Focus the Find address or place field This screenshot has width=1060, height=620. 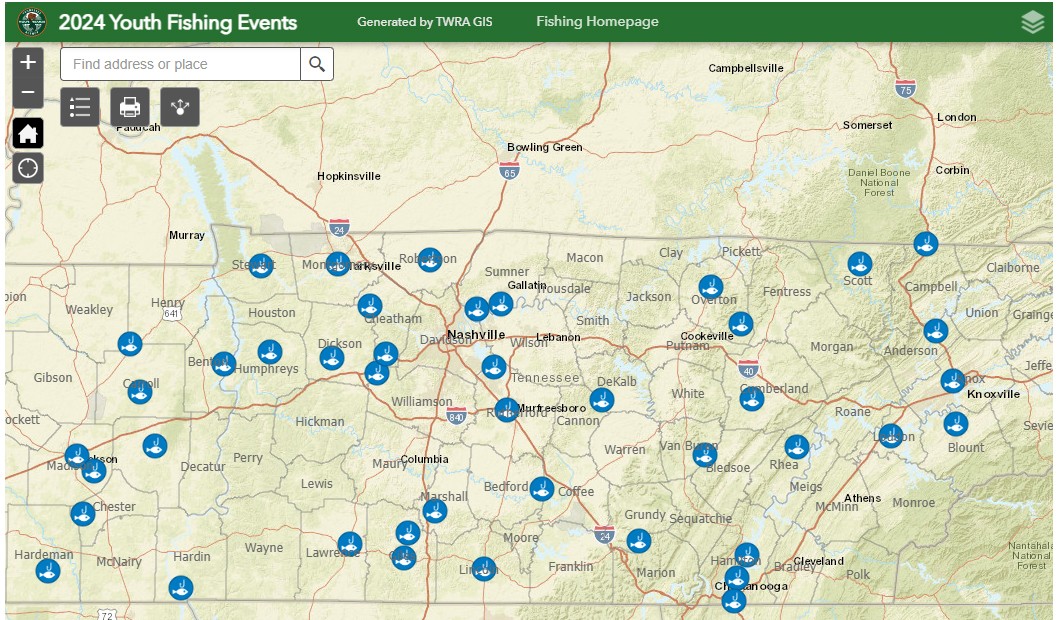(x=180, y=64)
